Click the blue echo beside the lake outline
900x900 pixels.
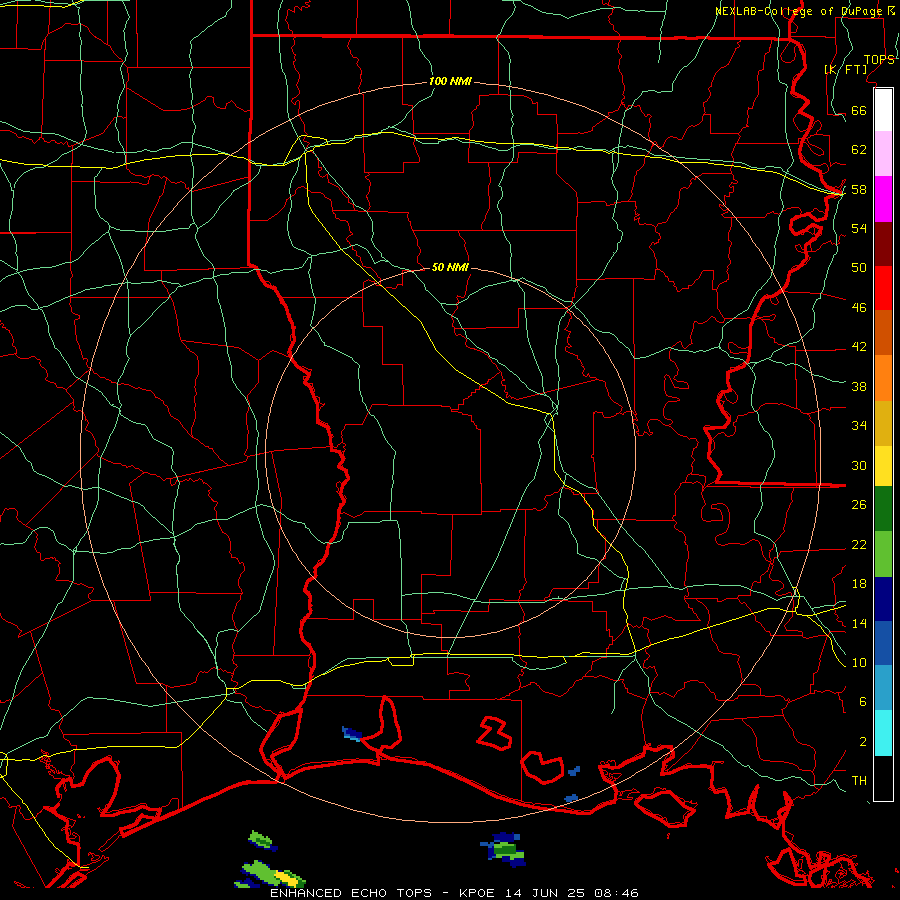tap(352, 734)
